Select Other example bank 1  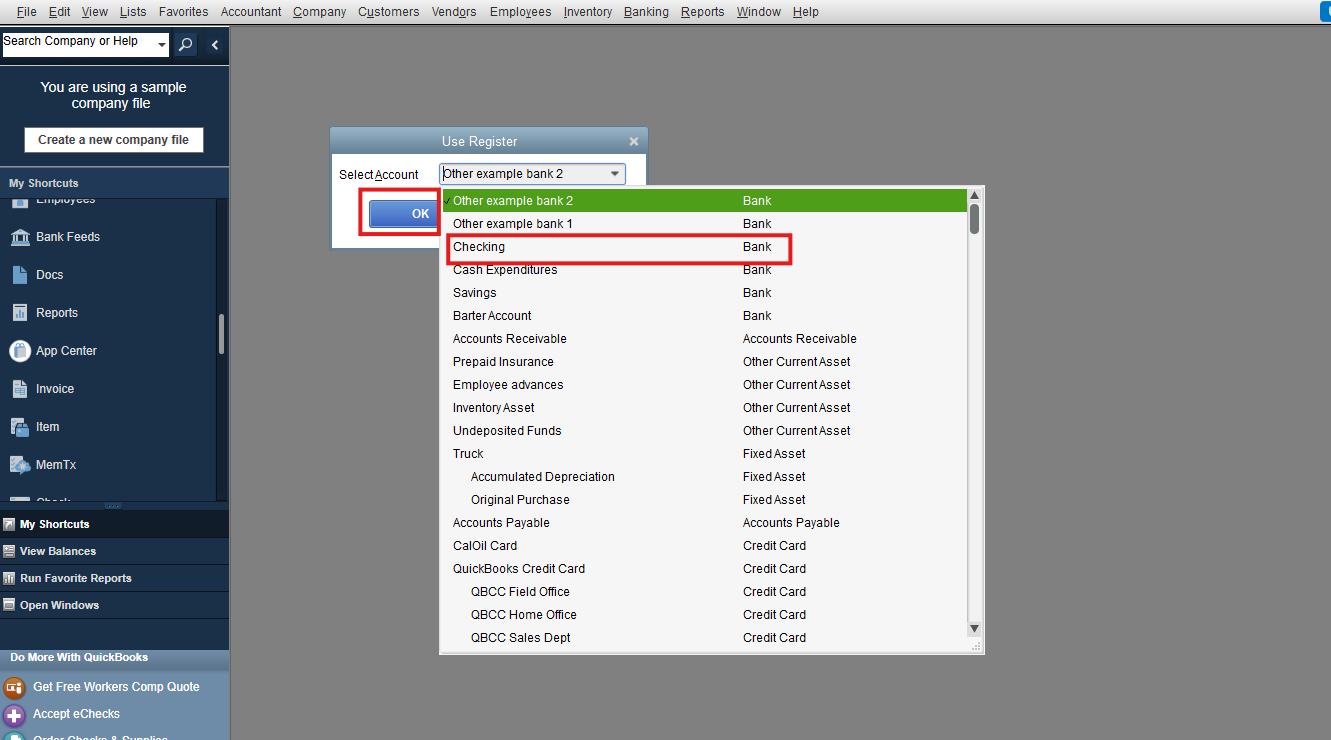[704, 224]
